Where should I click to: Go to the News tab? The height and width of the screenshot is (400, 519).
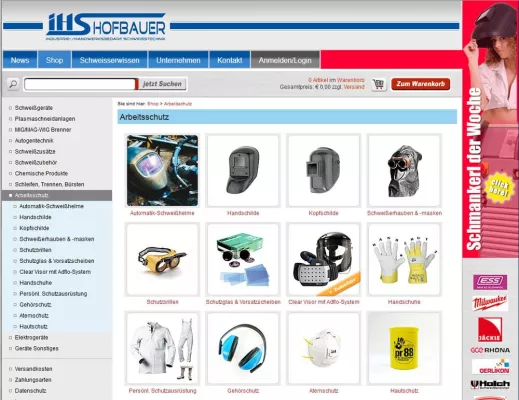click(x=20, y=60)
